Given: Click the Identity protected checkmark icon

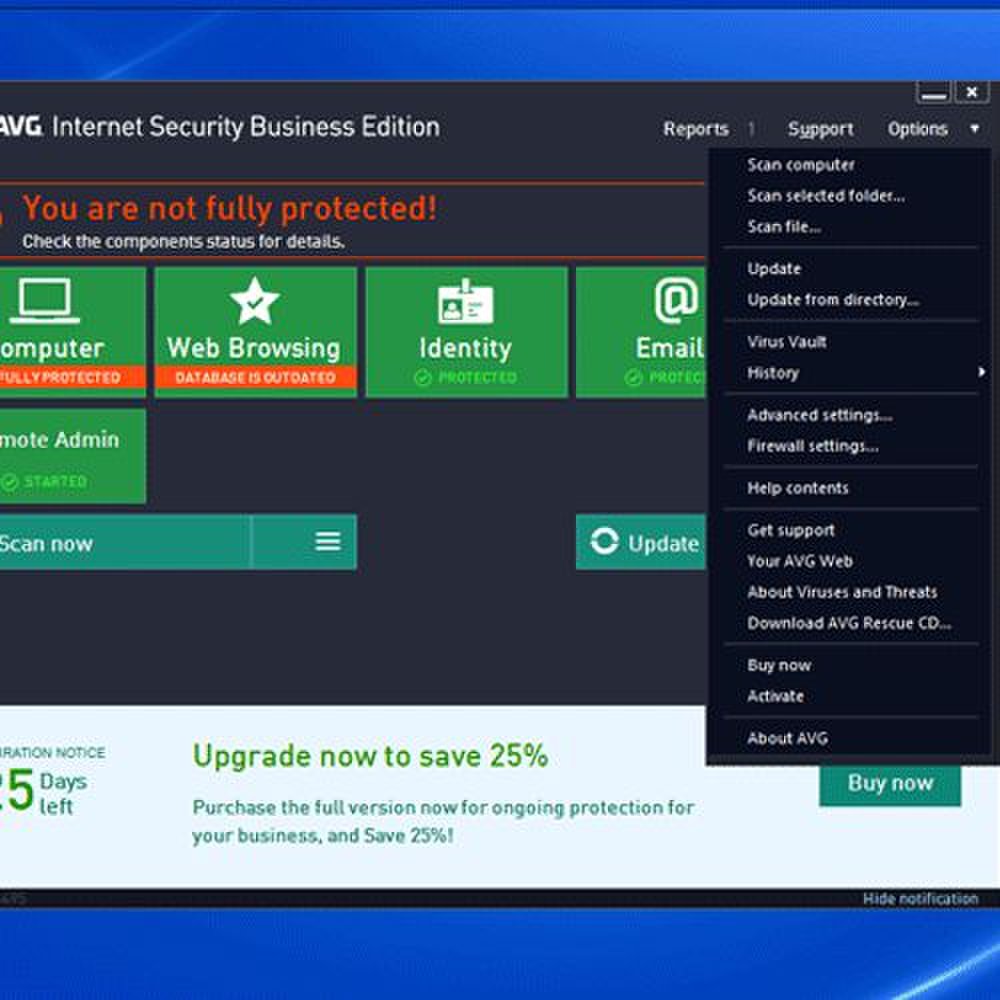Looking at the screenshot, I should pyautogui.click(x=422, y=378).
